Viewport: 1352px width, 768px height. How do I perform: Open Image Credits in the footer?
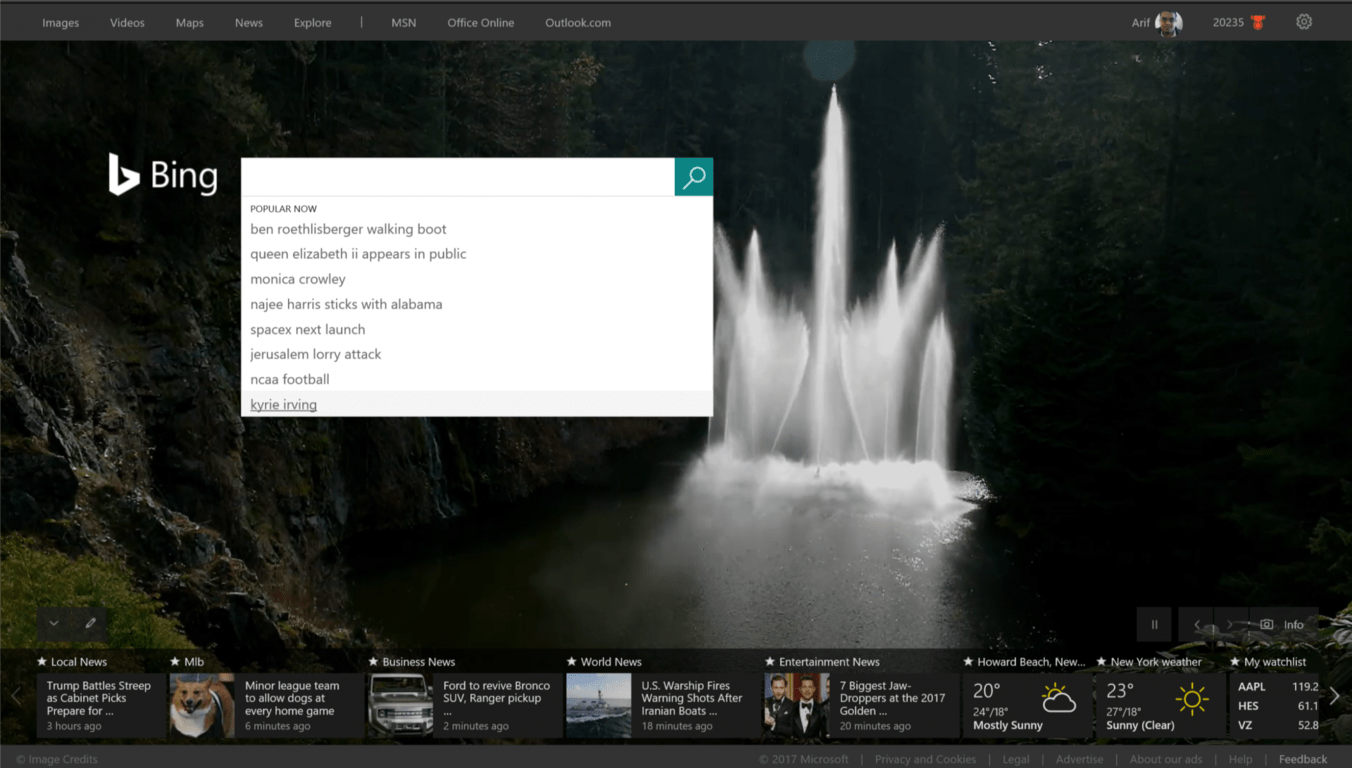point(57,759)
